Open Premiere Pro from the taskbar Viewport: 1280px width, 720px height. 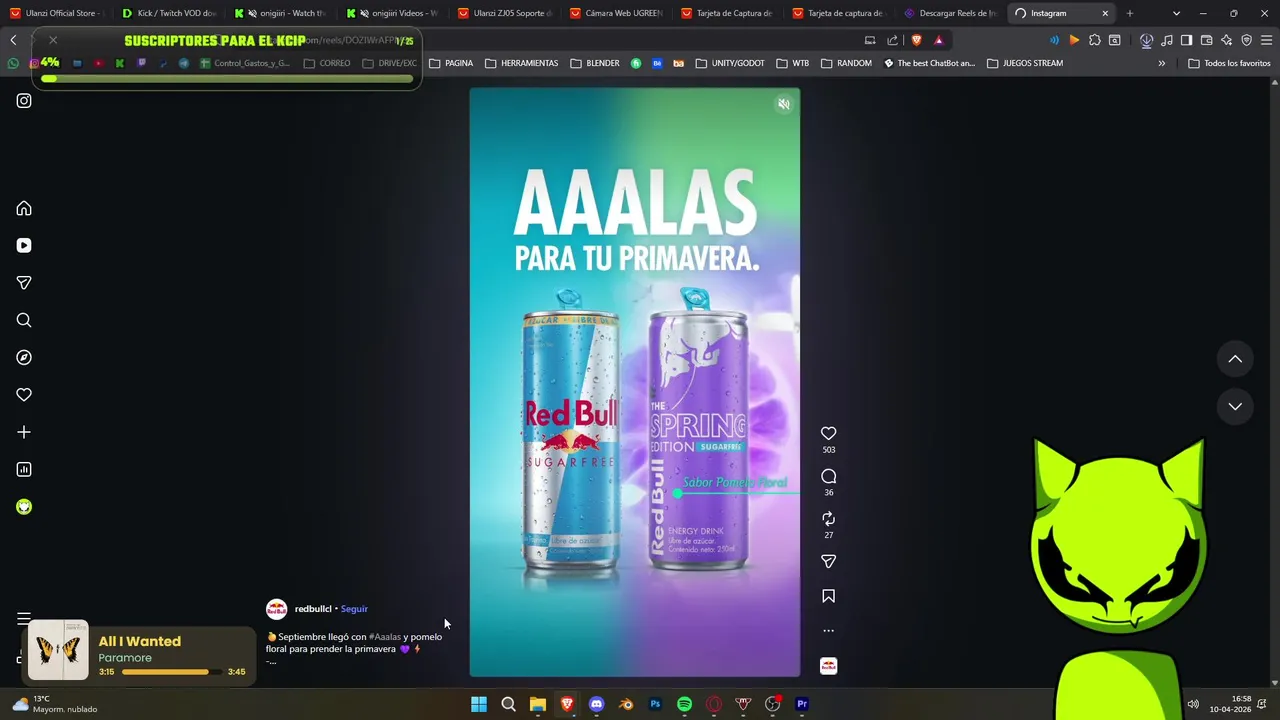(x=802, y=704)
